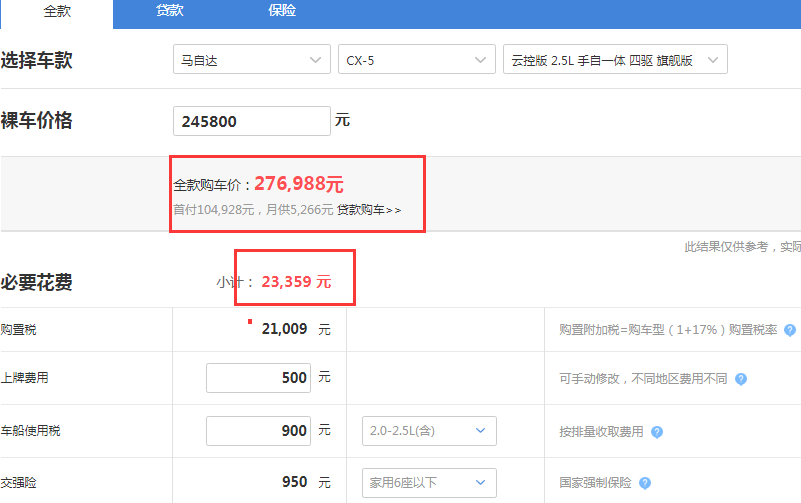
Task: Click the 车船使用税 row label
Action: [x=31, y=431]
